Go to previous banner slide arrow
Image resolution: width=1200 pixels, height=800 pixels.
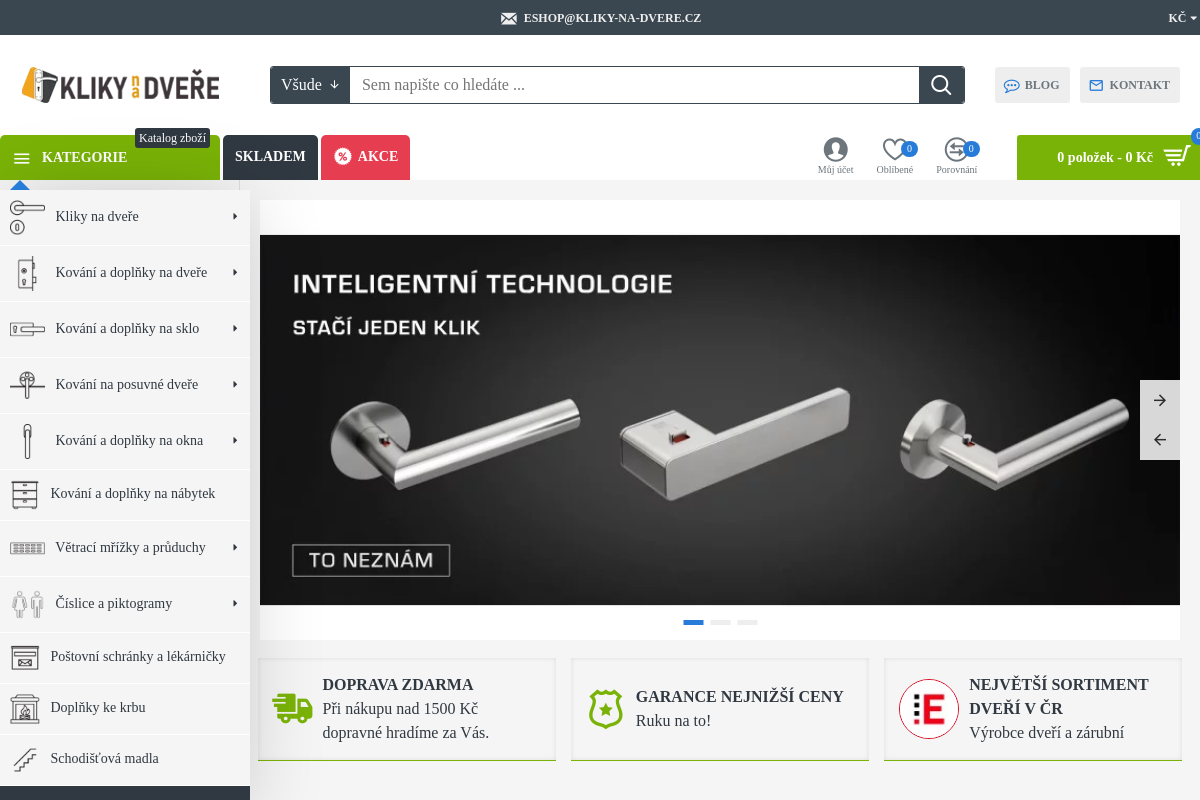1159,440
